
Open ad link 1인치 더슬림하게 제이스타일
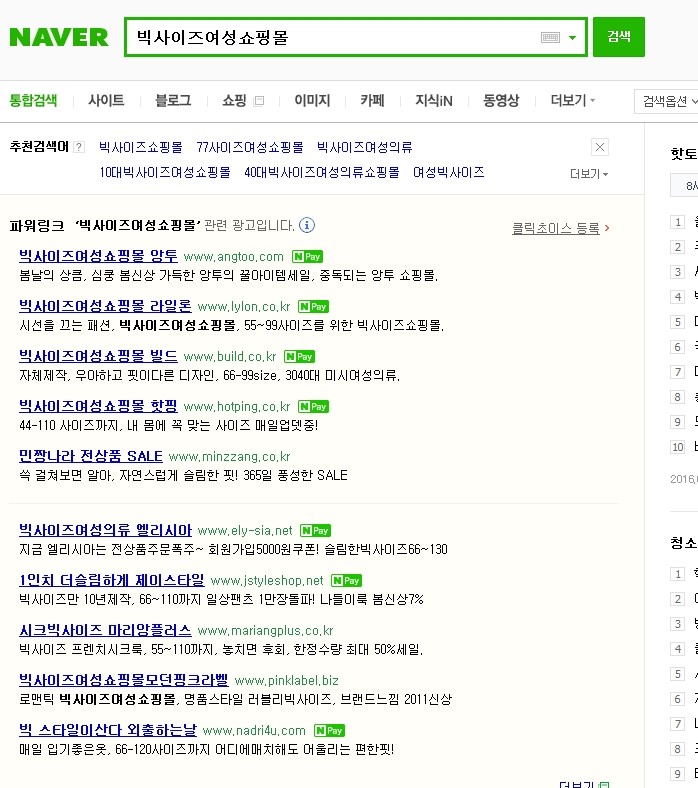click(x=112, y=580)
